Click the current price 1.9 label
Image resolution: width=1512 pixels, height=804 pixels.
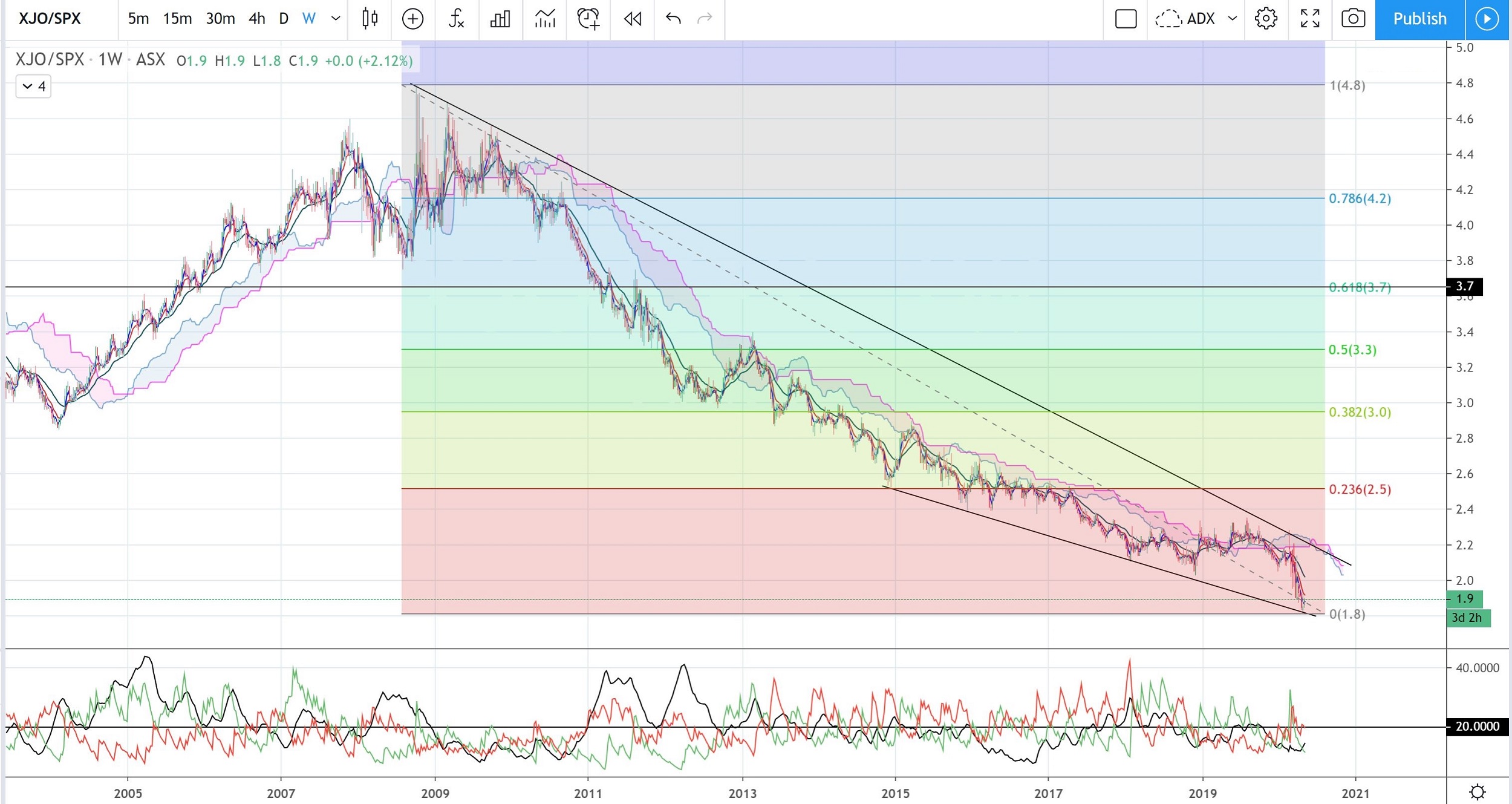point(1464,598)
